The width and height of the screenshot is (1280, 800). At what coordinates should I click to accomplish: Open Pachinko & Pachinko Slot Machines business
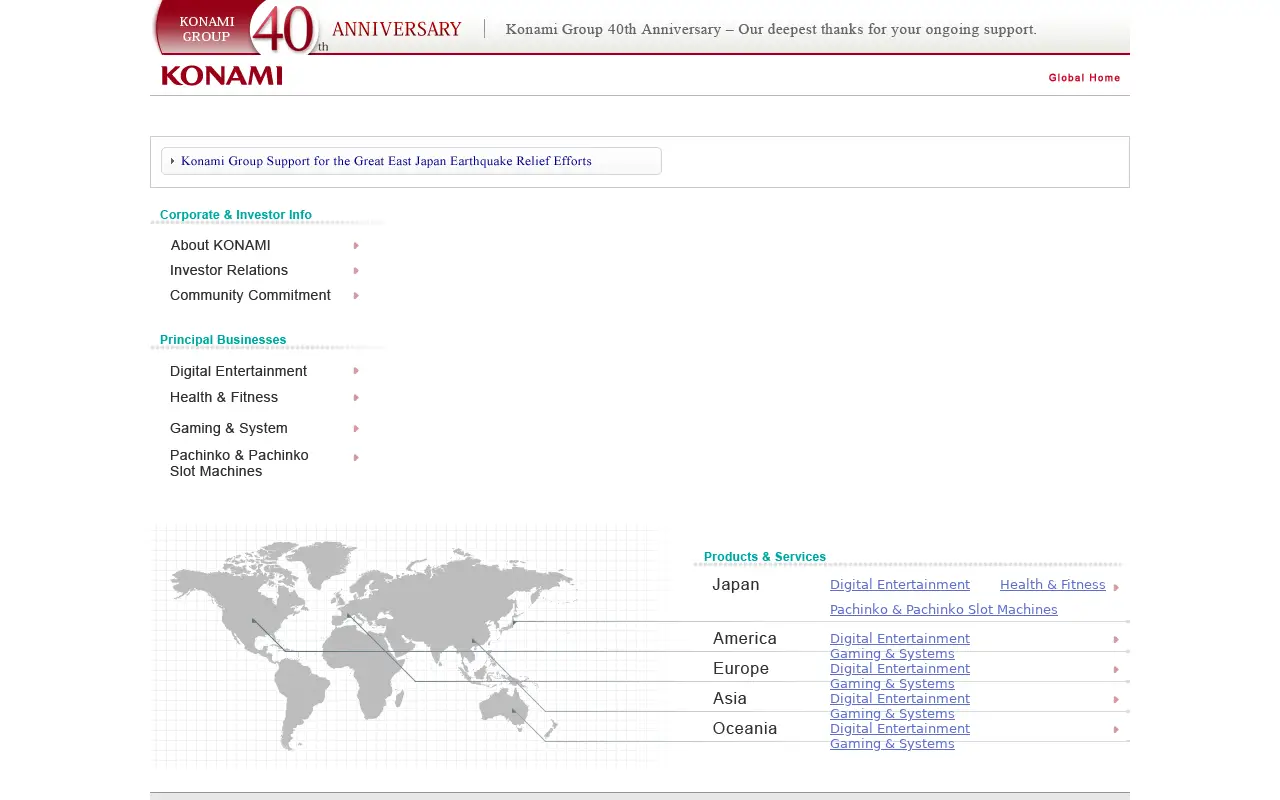(239, 463)
